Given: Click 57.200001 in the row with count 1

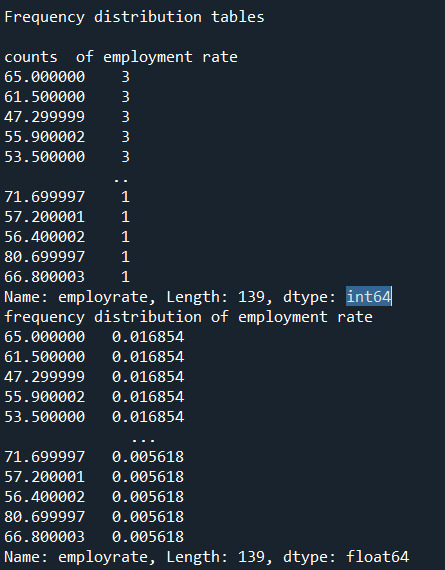Looking at the screenshot, I should coord(44,217).
